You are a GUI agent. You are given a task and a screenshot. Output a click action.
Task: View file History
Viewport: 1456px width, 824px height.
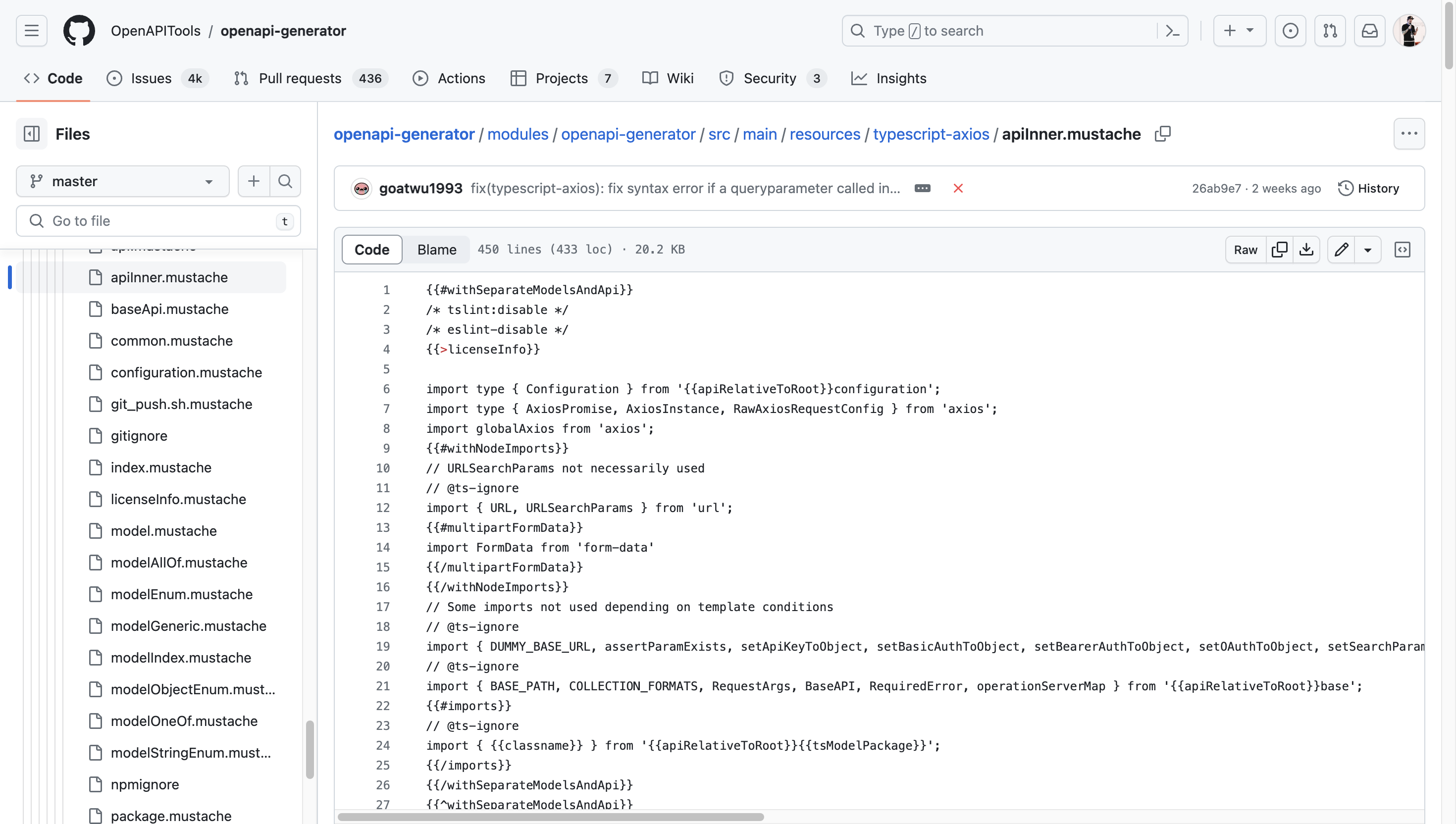(x=1368, y=189)
